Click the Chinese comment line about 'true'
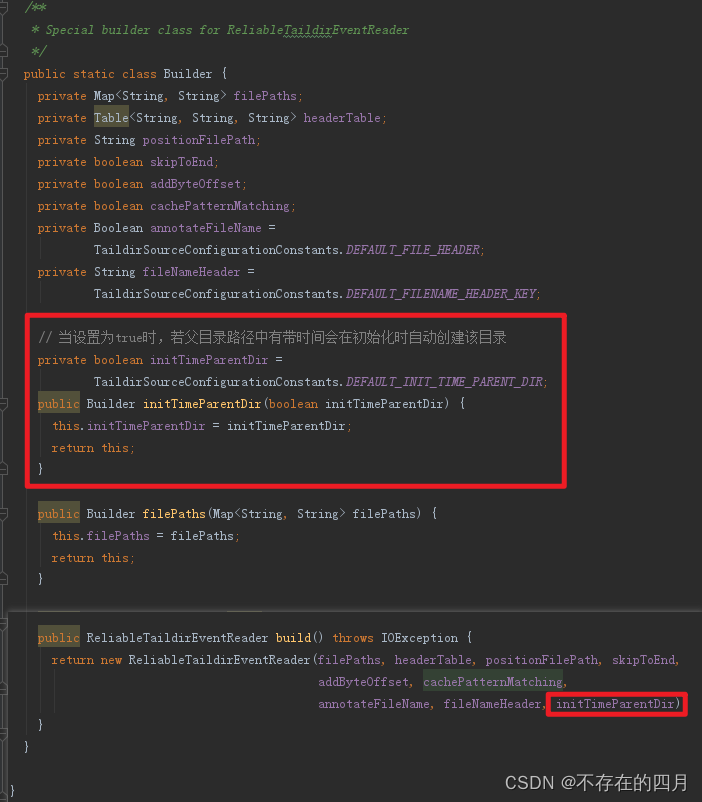Viewport: 702px width, 802px height. 272,338
